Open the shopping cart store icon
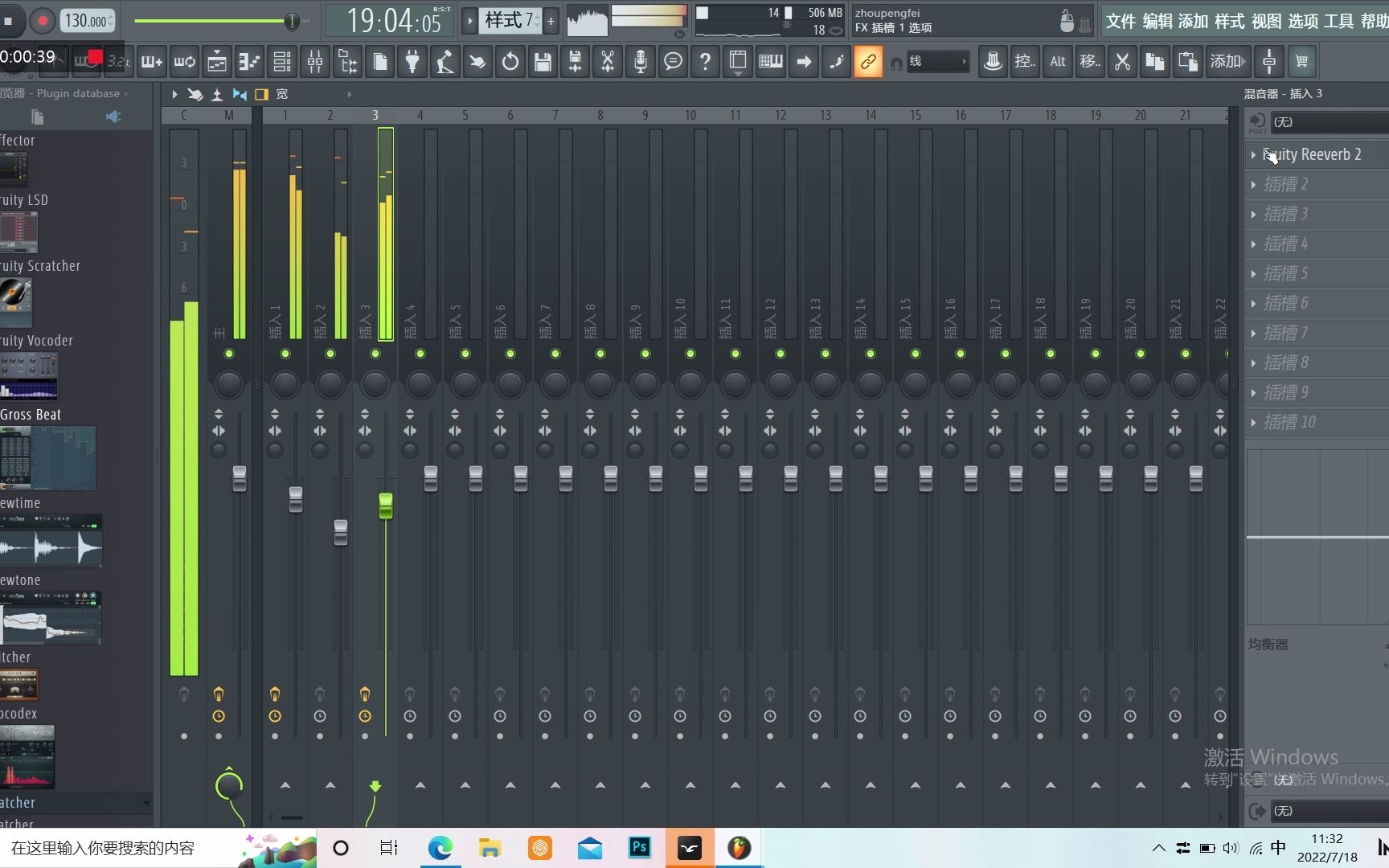The image size is (1389, 868). point(1302,61)
